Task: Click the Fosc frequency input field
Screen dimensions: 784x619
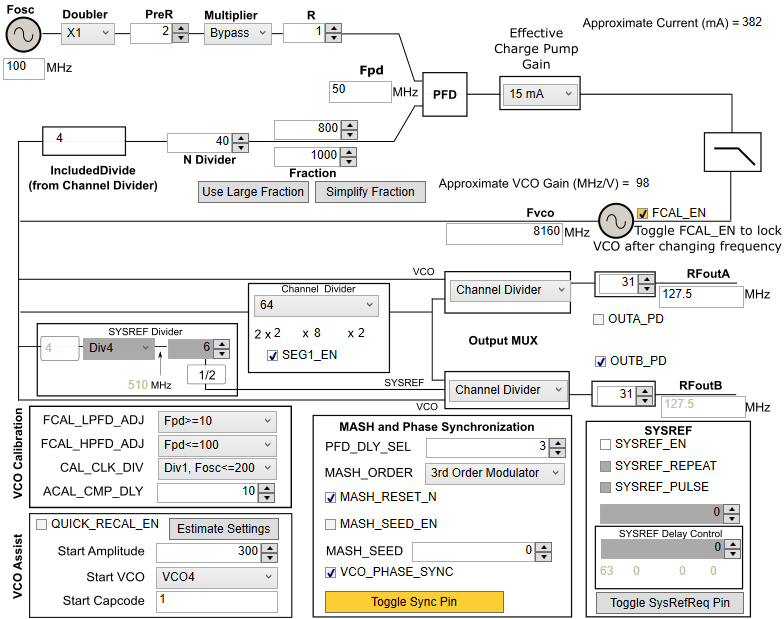Action: [x=23, y=68]
